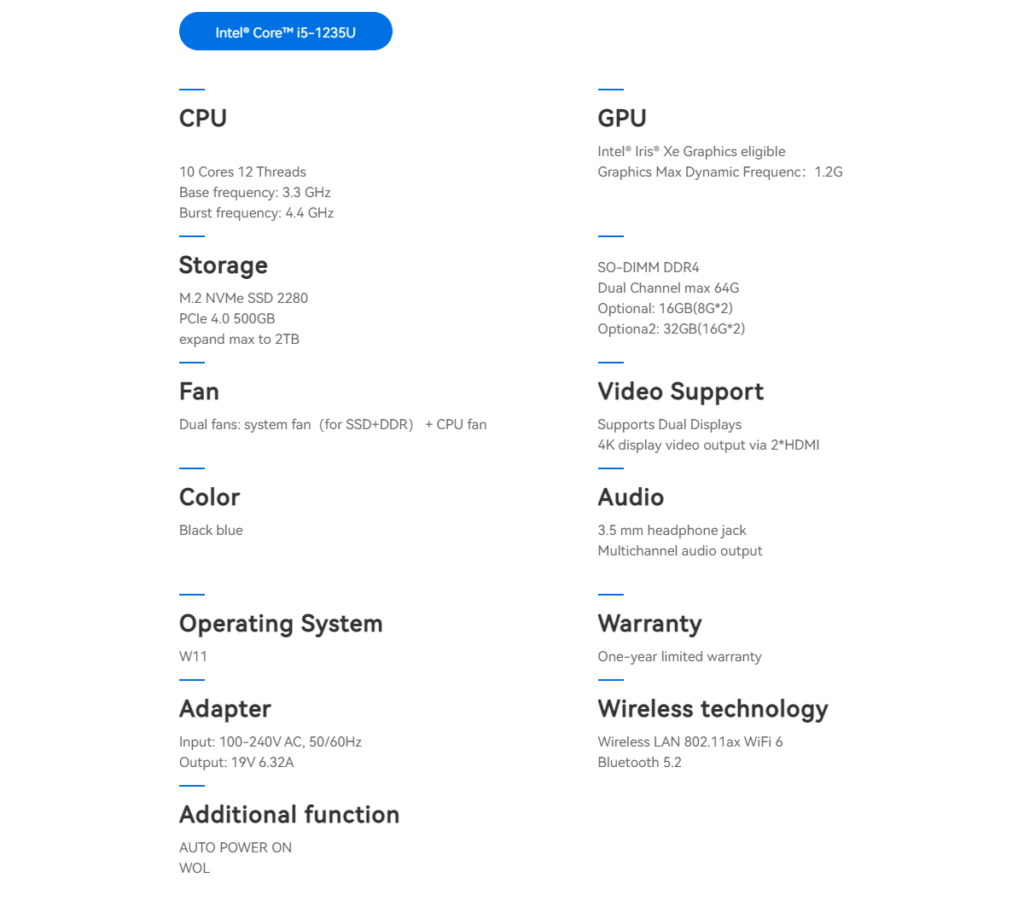
Task: Click the Video Support heading
Action: pos(680,391)
